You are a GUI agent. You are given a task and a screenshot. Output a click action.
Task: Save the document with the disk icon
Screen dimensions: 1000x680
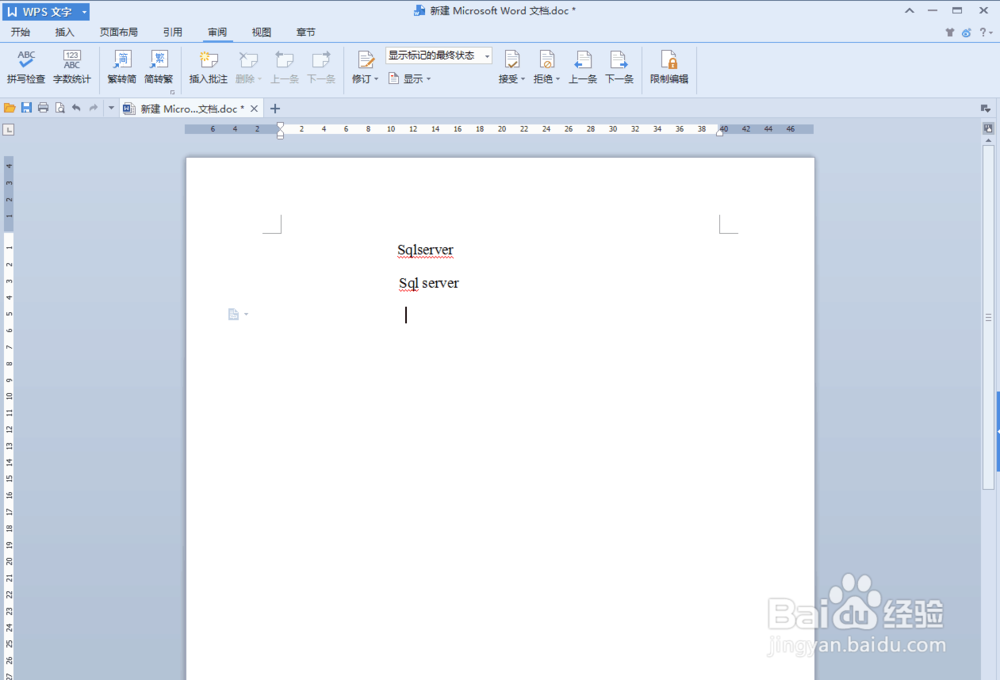pyautogui.click(x=26, y=108)
